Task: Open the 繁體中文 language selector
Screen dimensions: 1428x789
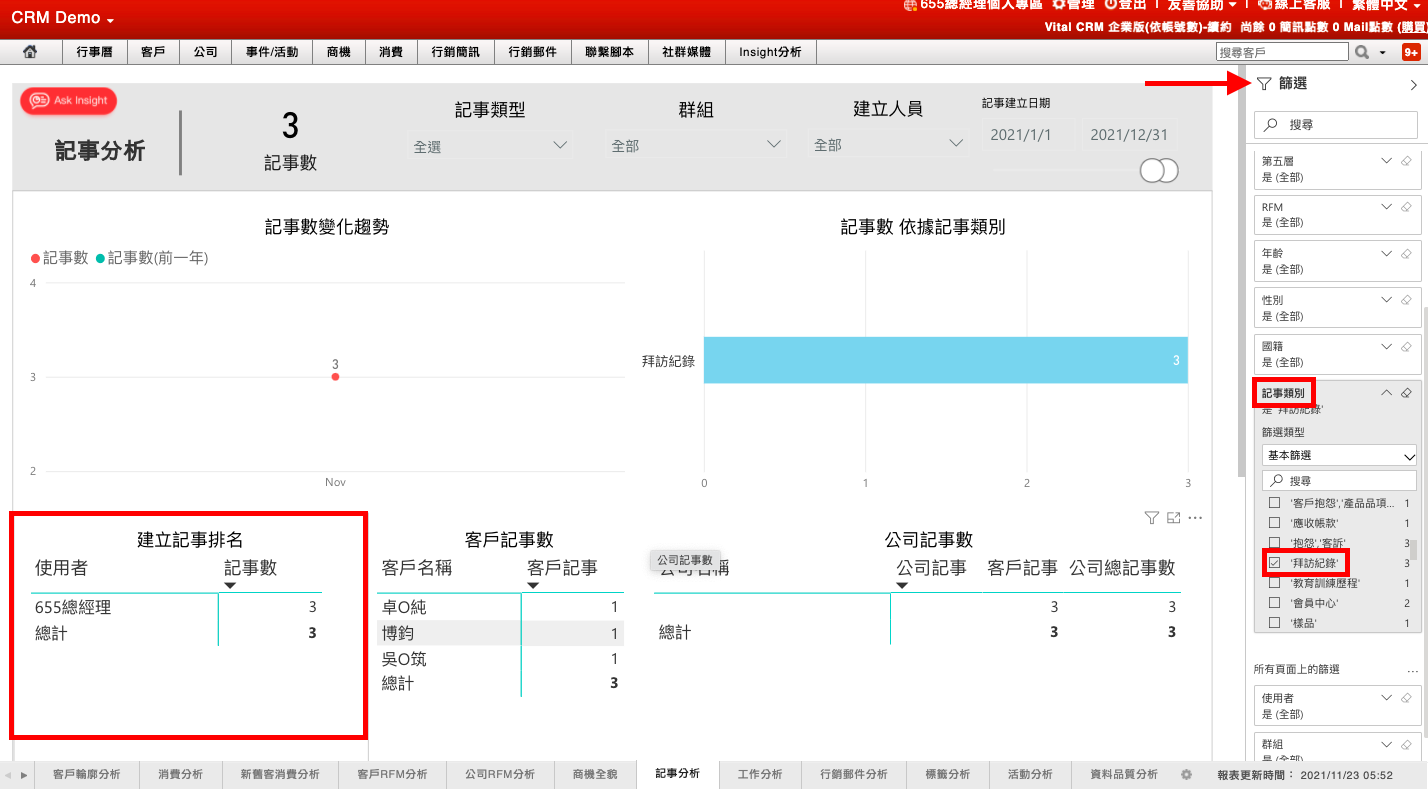Action: (1386, 5)
